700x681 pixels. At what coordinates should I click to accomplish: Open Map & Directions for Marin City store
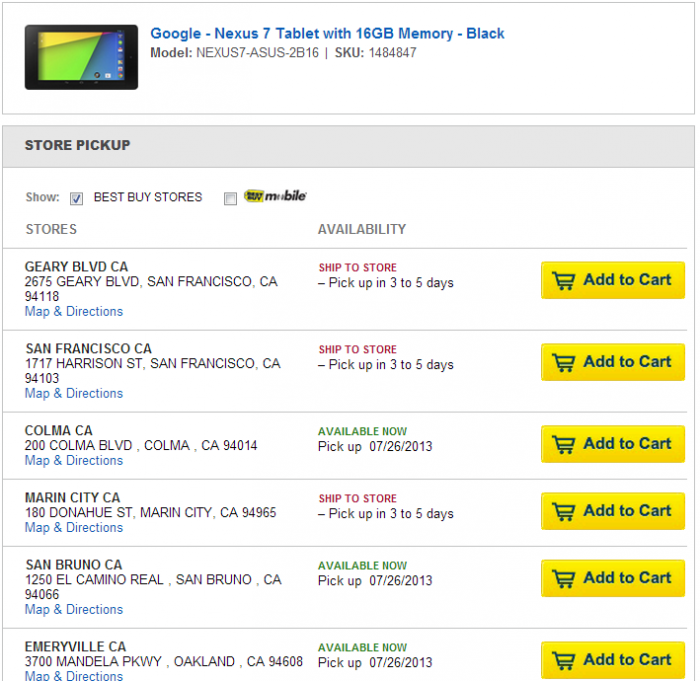(74, 527)
